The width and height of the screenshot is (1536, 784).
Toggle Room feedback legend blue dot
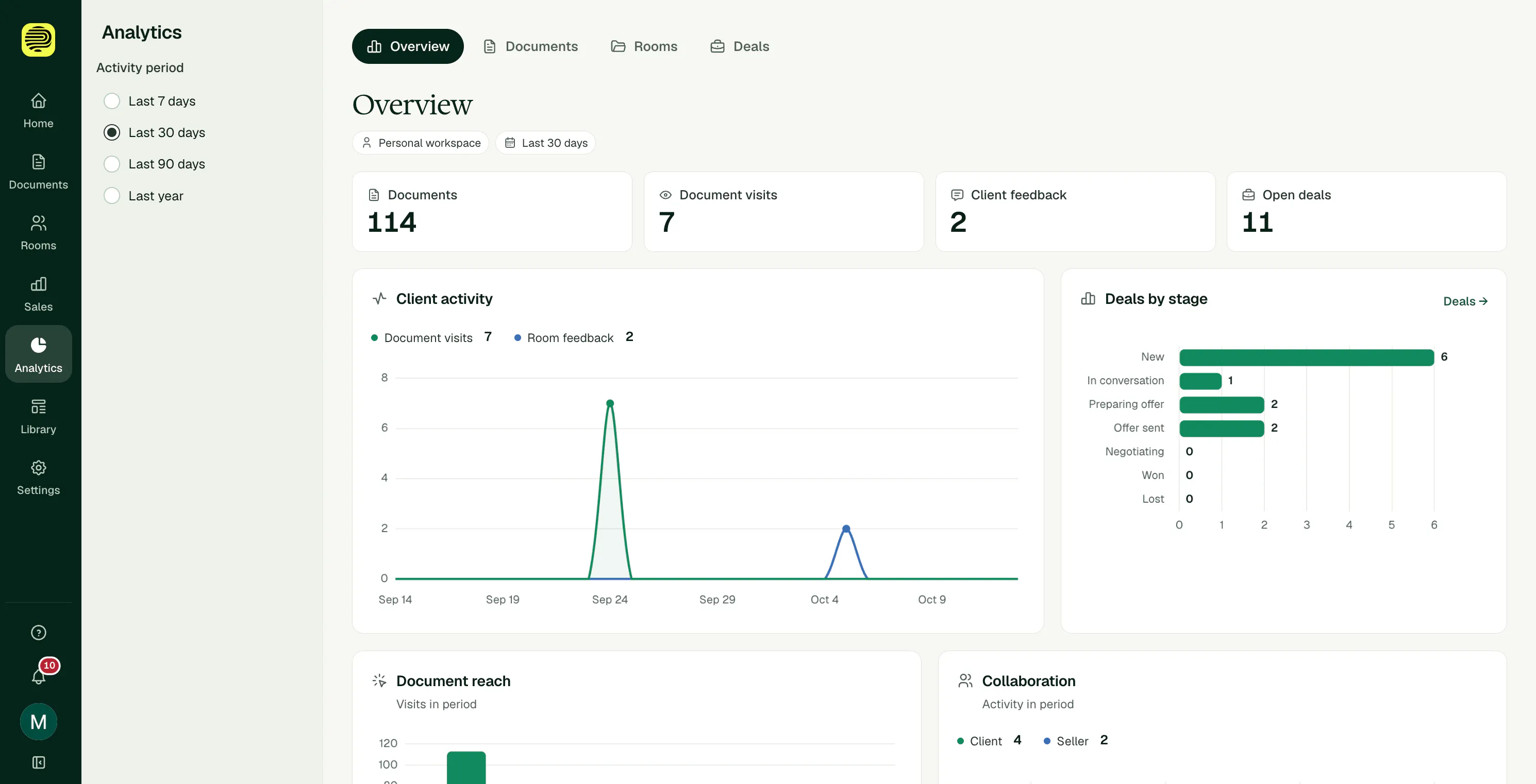coord(517,338)
